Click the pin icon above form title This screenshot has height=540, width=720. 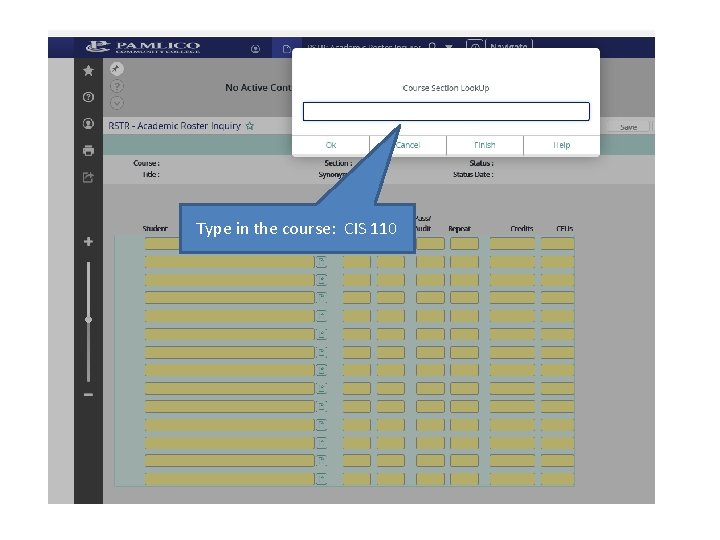(117, 69)
